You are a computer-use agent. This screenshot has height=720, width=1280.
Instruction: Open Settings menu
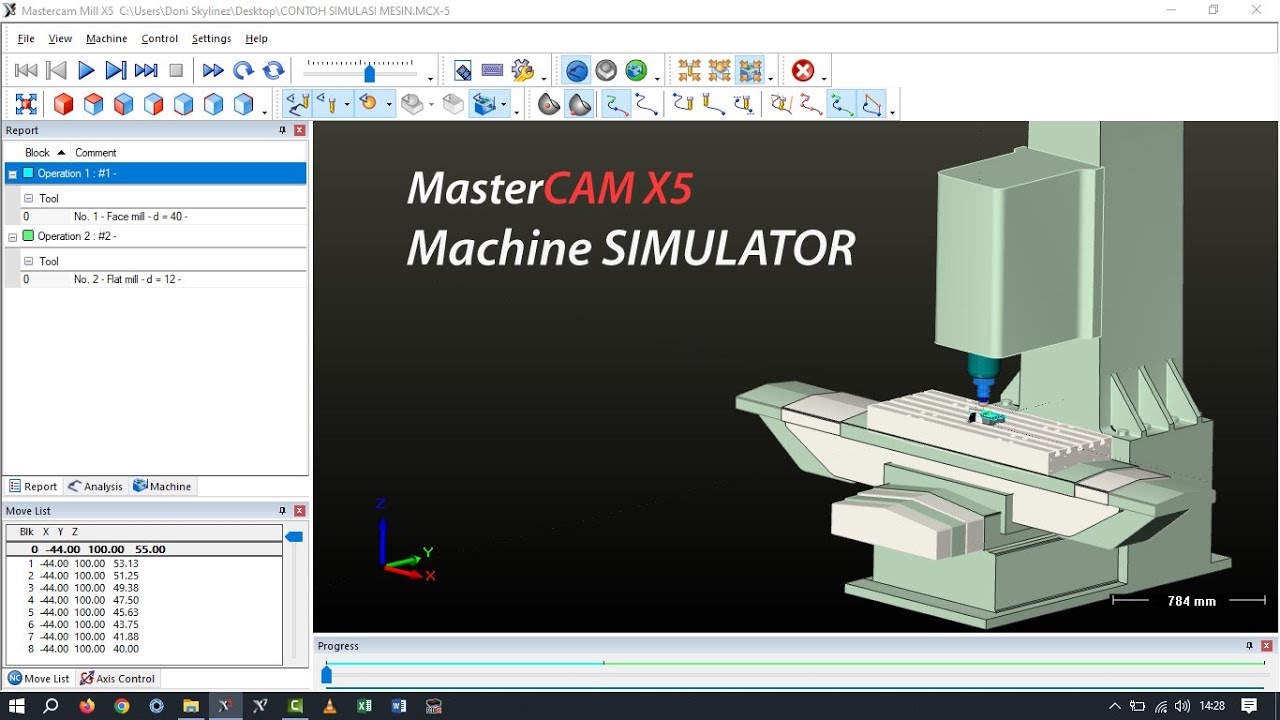pos(211,38)
